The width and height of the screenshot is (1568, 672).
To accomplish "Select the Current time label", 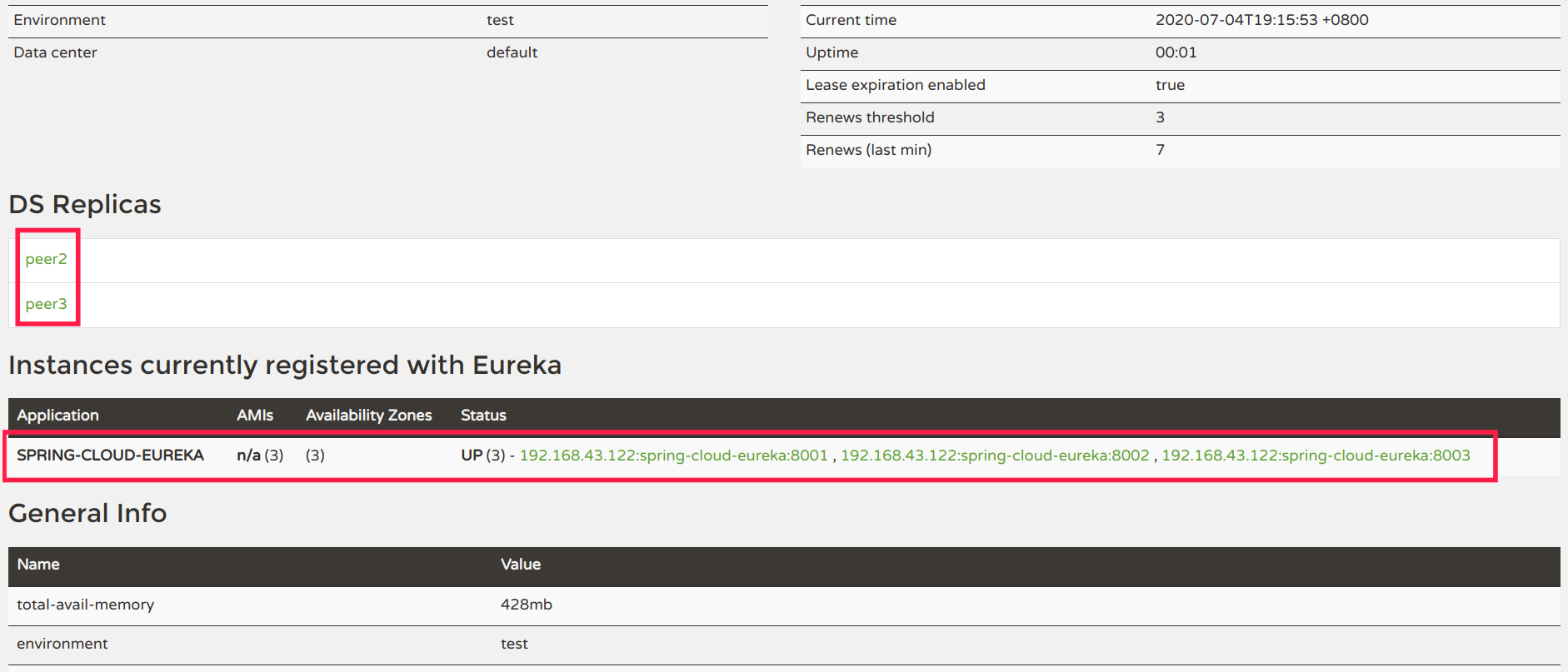I will tap(851, 20).
